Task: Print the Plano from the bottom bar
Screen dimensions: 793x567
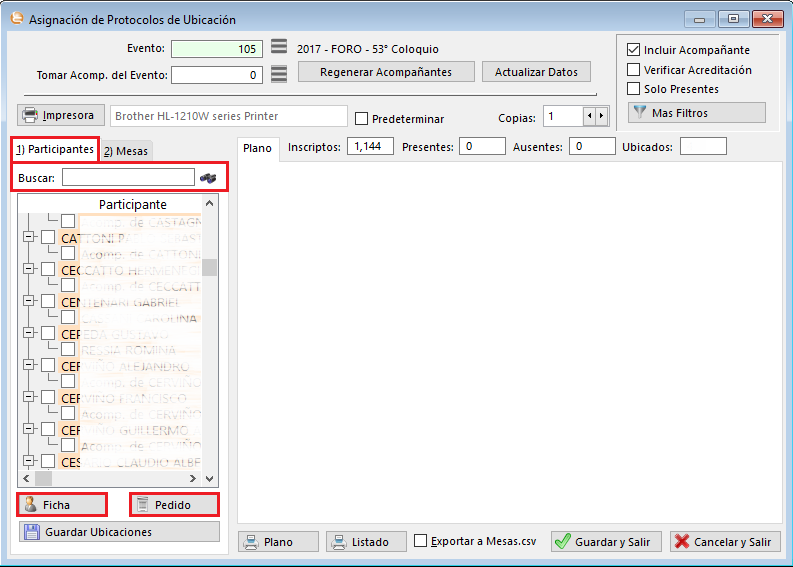Action: [x=279, y=541]
